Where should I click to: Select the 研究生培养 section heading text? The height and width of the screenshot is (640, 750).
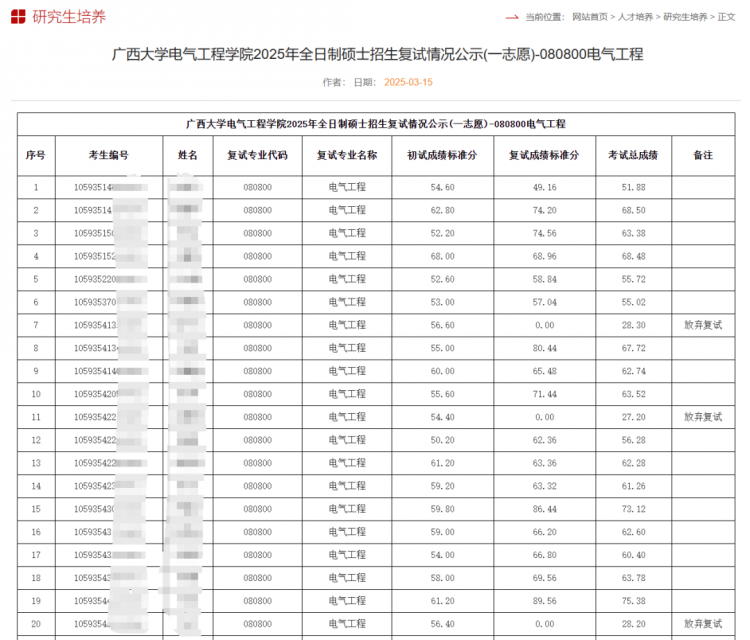pyautogui.click(x=69, y=17)
